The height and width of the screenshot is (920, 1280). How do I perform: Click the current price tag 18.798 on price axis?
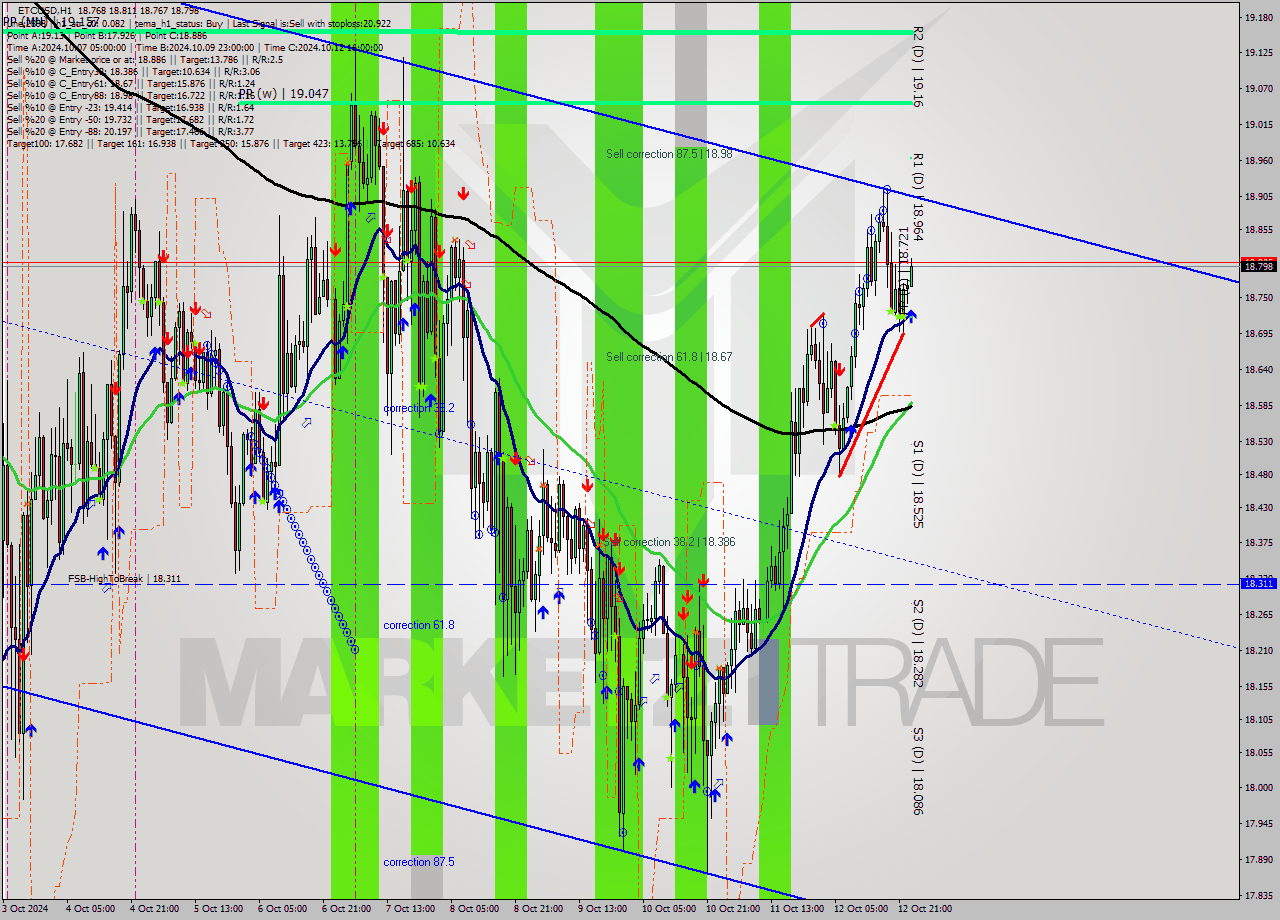(1258, 266)
